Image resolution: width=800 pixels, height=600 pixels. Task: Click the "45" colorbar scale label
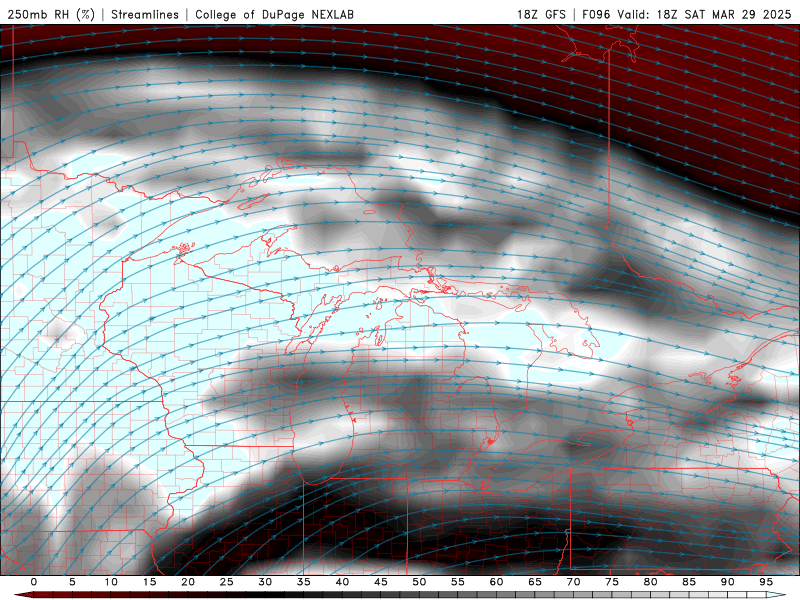pyautogui.click(x=381, y=582)
